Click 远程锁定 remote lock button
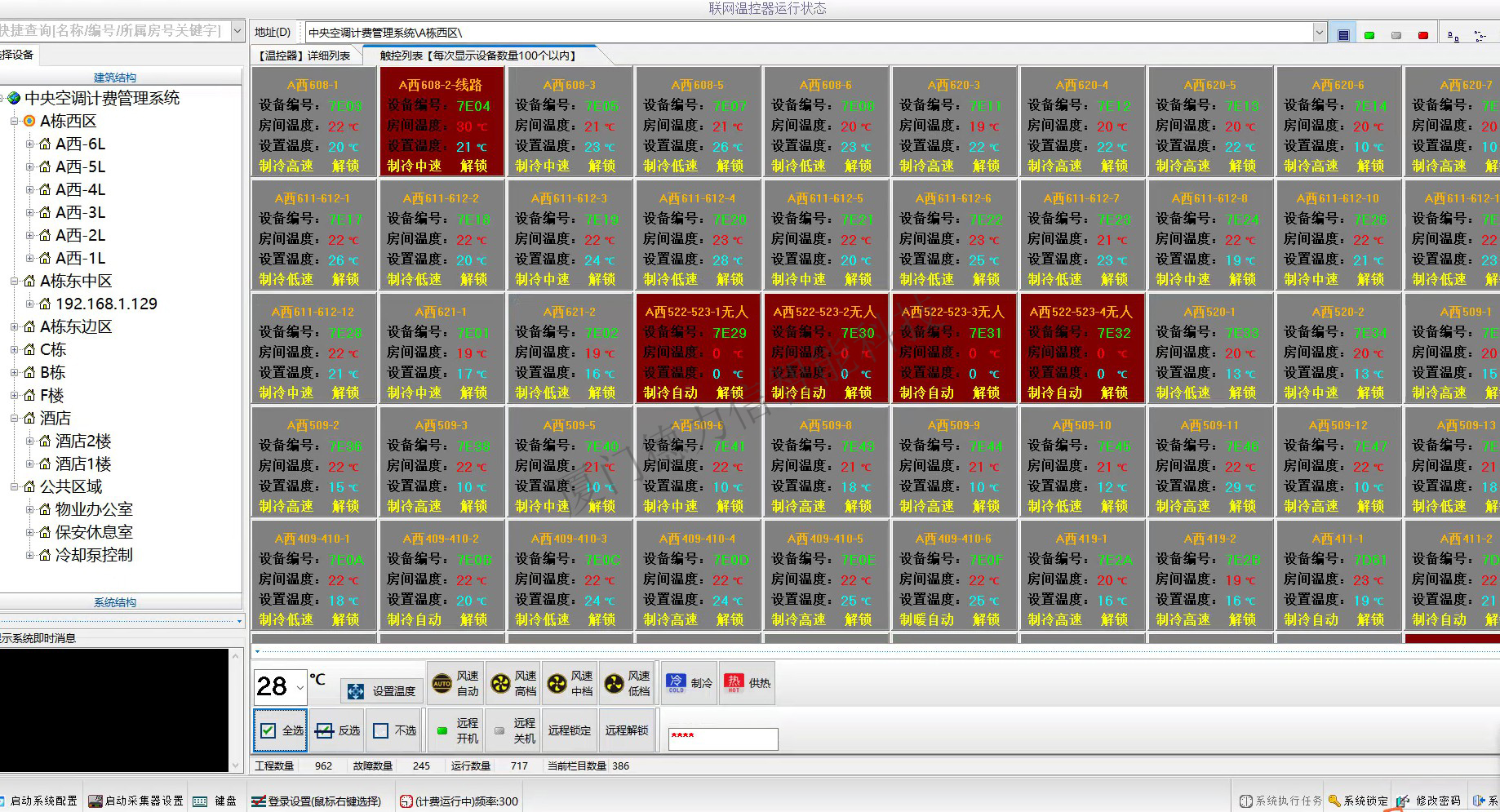Screen dimensions: 1500x812 coord(570,730)
